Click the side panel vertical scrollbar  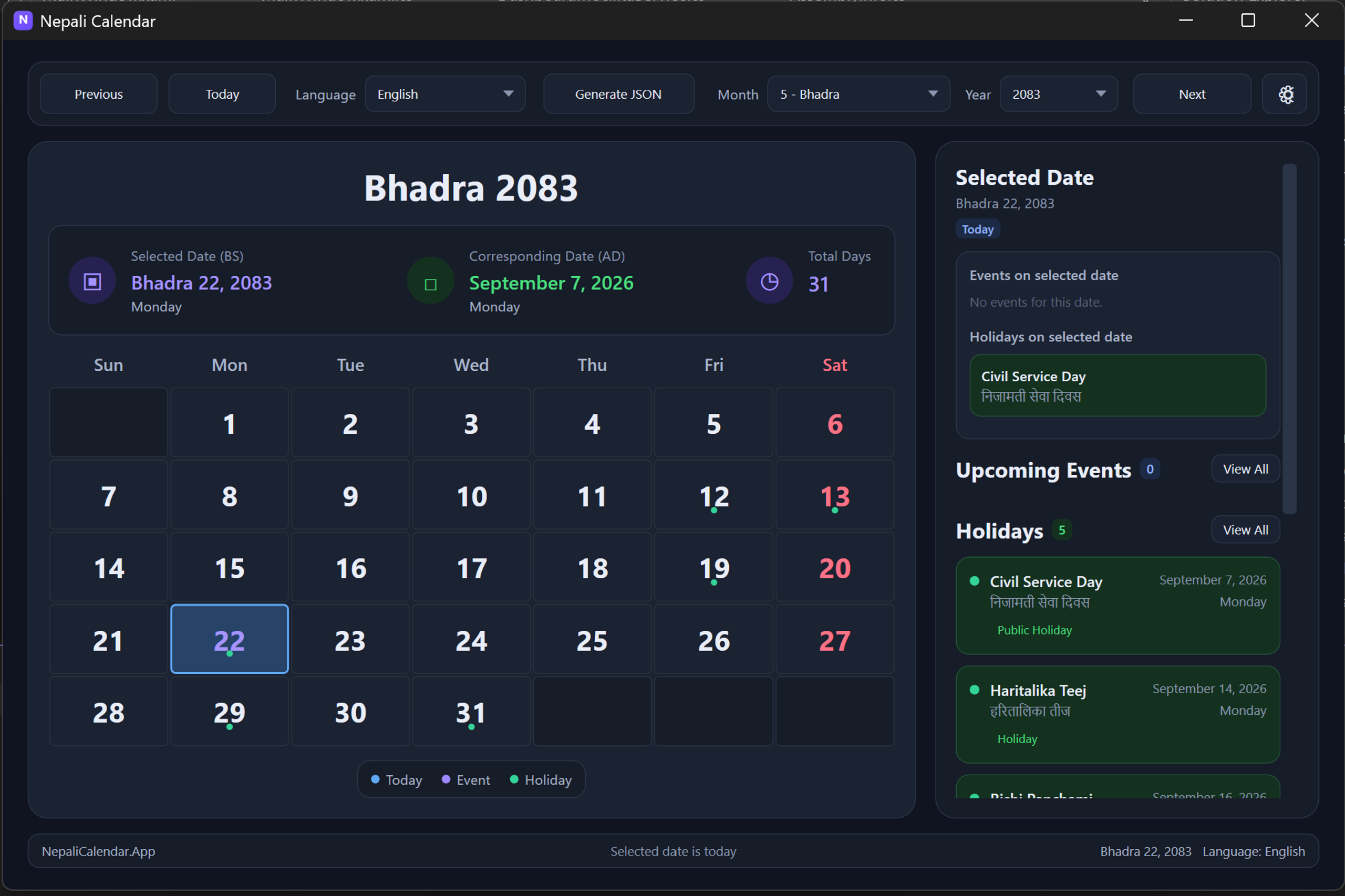click(x=1289, y=339)
